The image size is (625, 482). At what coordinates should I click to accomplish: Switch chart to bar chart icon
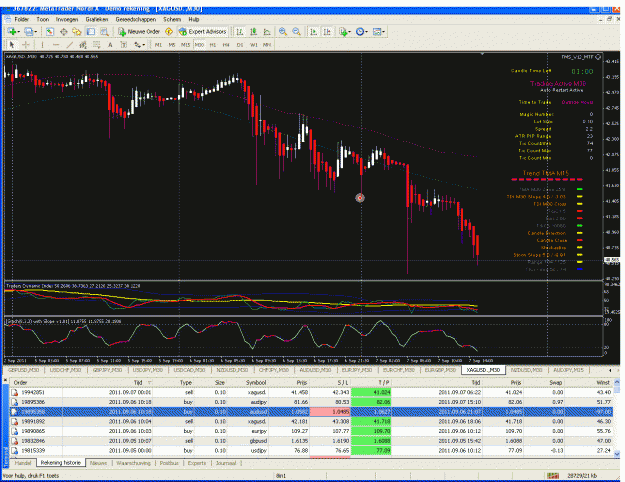[x=240, y=31]
